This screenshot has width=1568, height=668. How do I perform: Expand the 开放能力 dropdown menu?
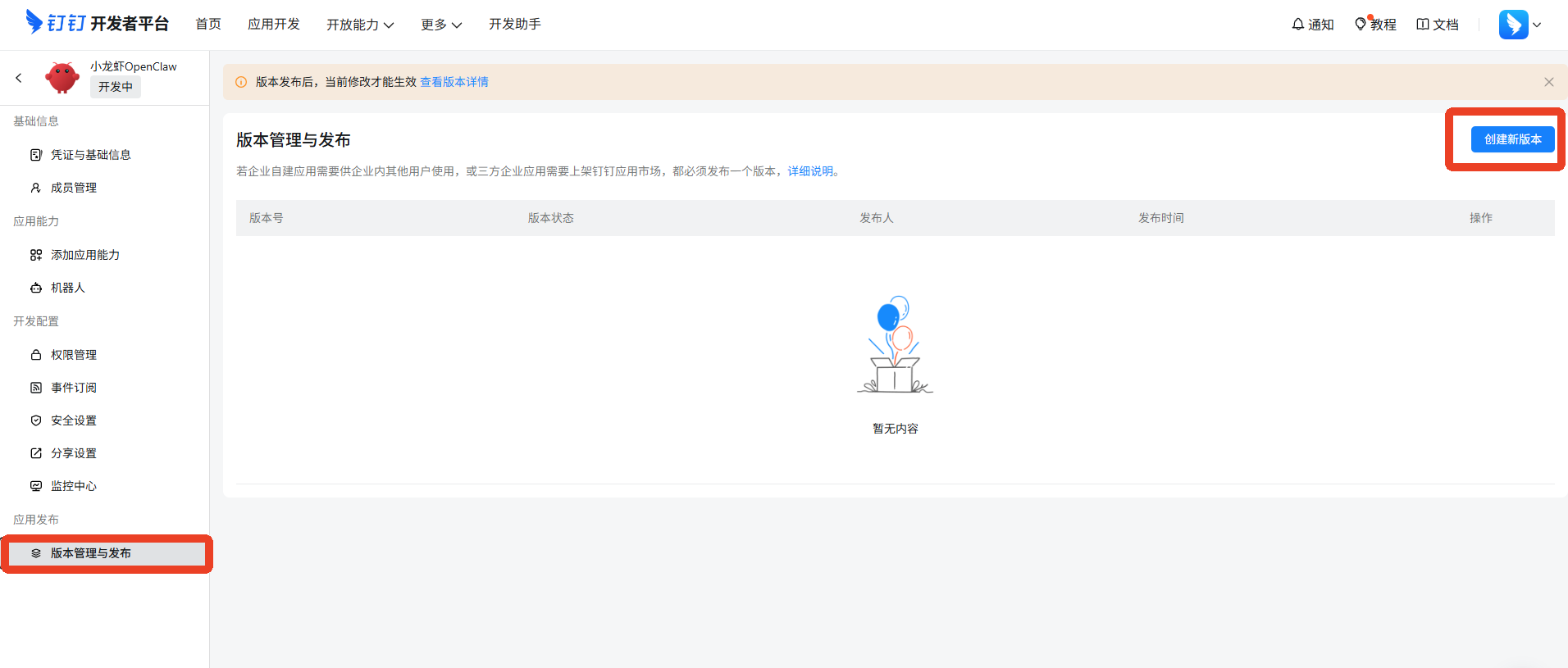point(360,25)
